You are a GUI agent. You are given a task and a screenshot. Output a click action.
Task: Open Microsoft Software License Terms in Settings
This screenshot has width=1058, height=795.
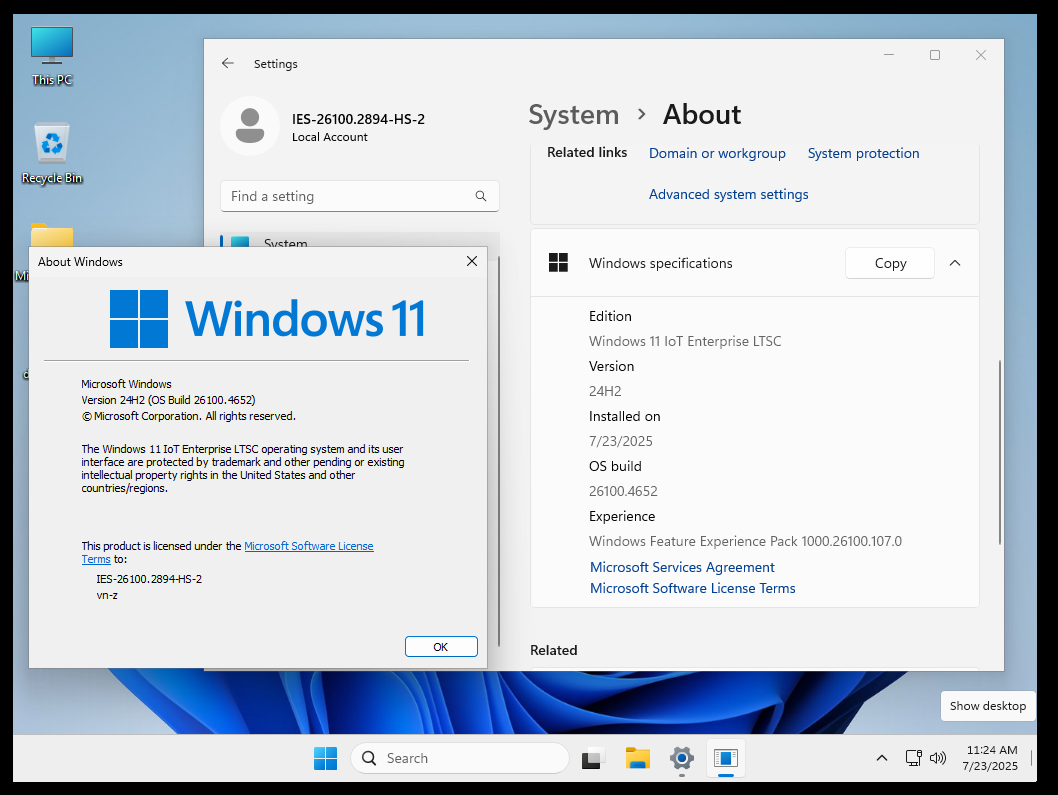693,588
